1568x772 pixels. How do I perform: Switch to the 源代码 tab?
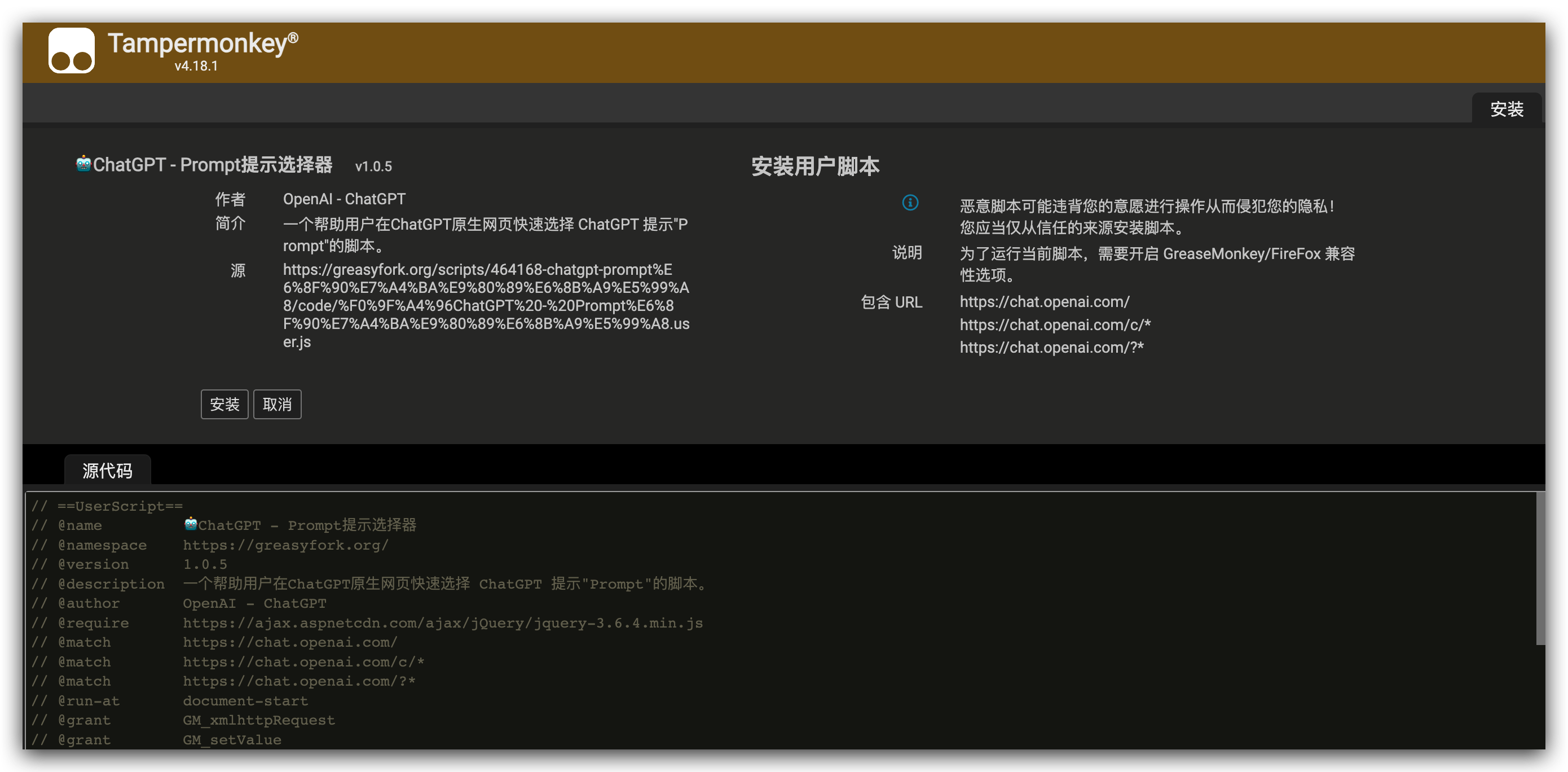tap(107, 471)
